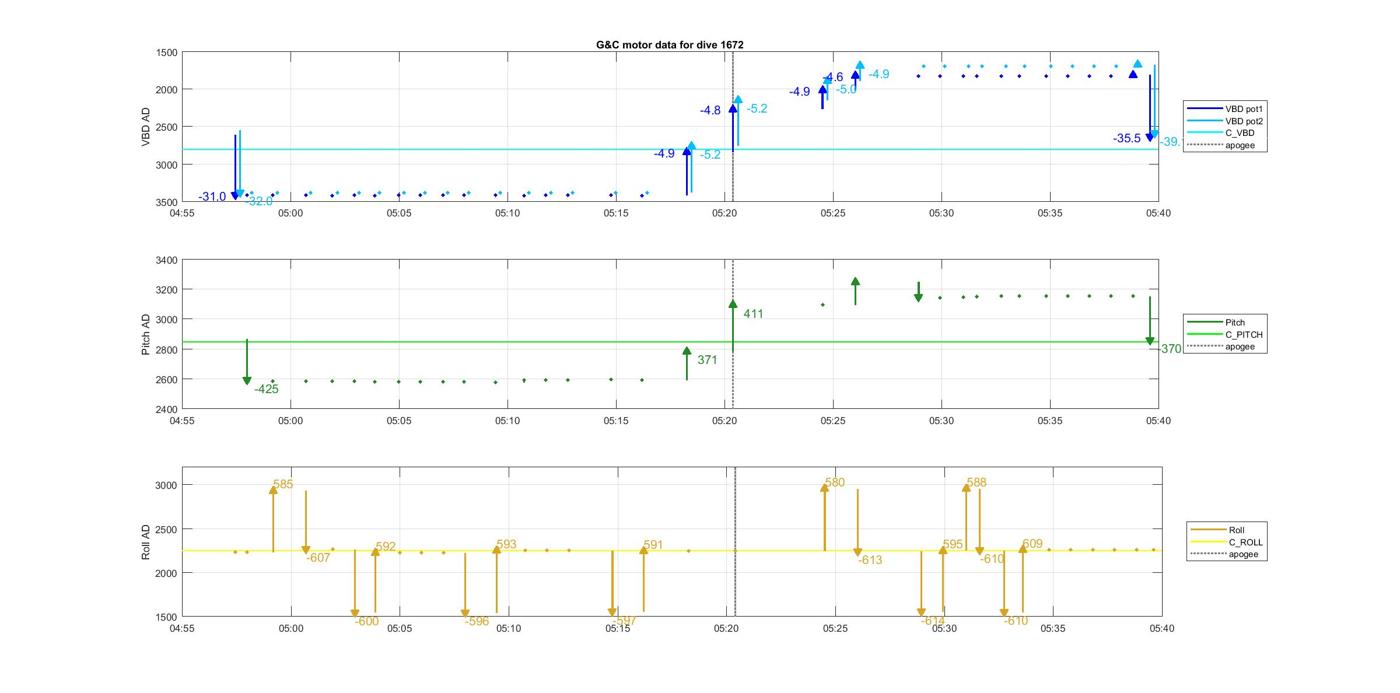The height and width of the screenshot is (693, 1400).
Task: Click the 2400 tick on Pitch axis
Action: point(166,411)
